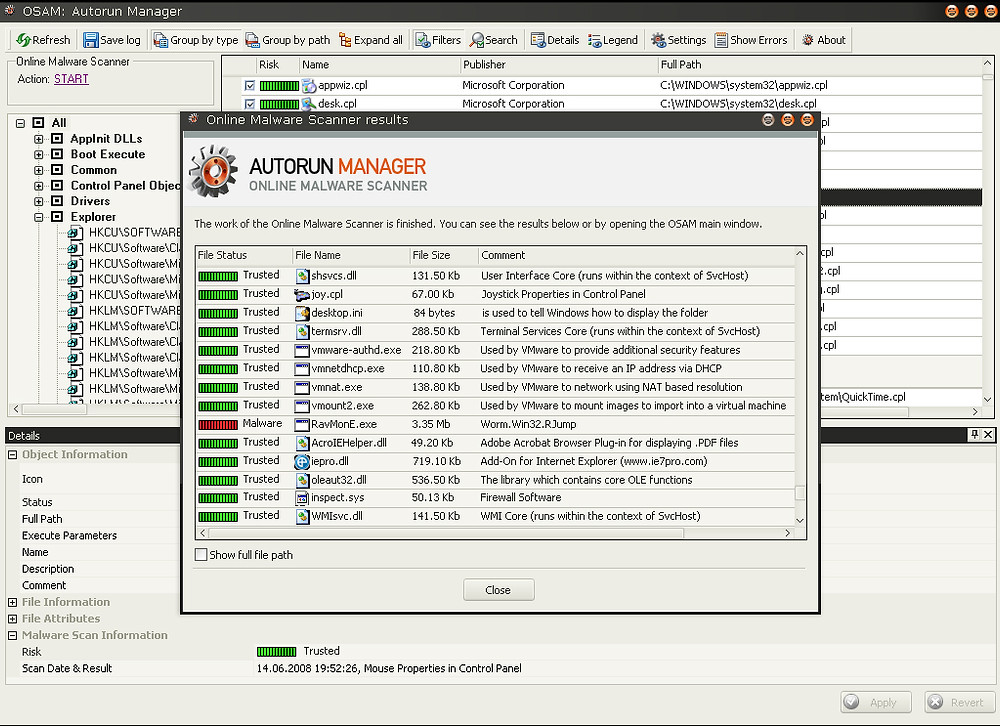
Task: Click the Revert button
Action: coord(959,702)
